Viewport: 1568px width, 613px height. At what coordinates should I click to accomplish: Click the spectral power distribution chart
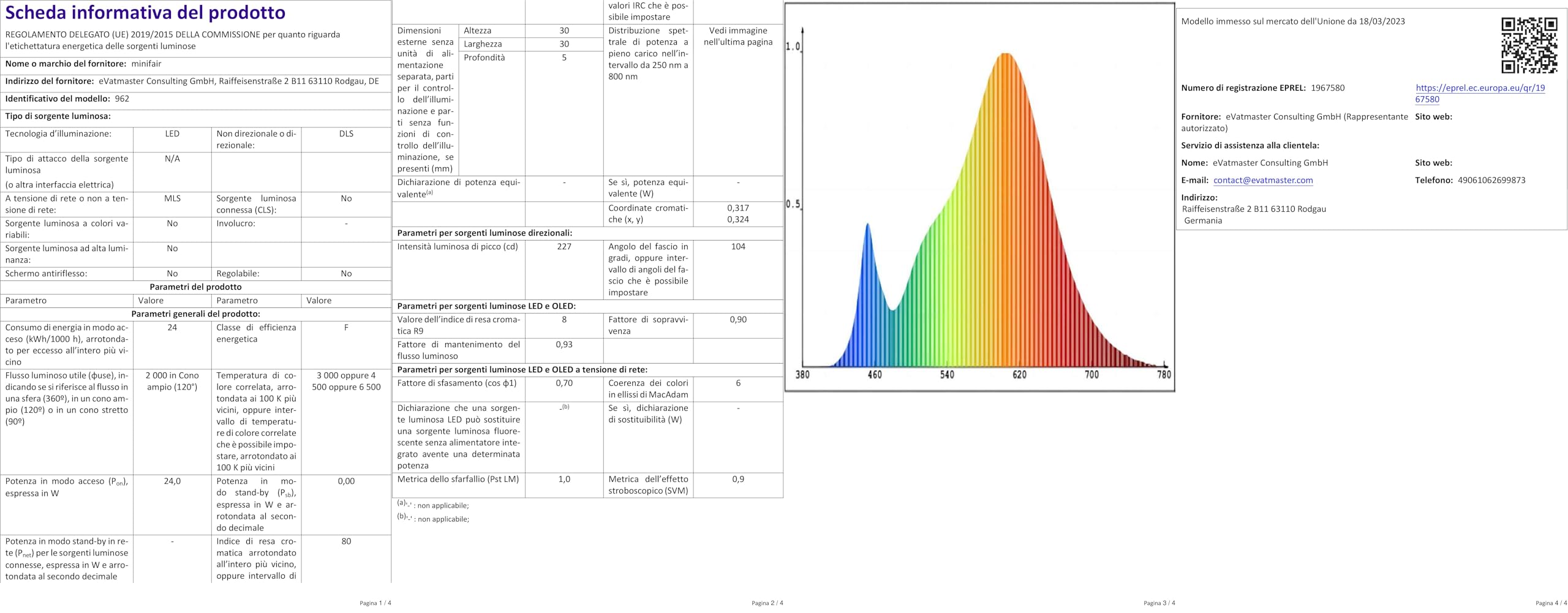coord(979,197)
